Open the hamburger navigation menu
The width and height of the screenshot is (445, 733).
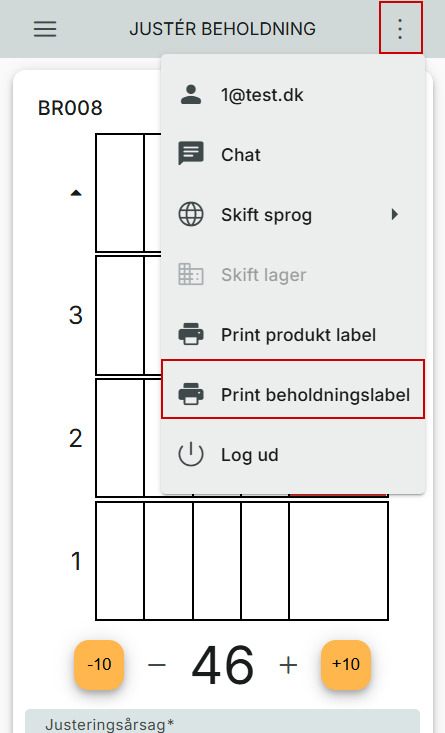point(45,29)
